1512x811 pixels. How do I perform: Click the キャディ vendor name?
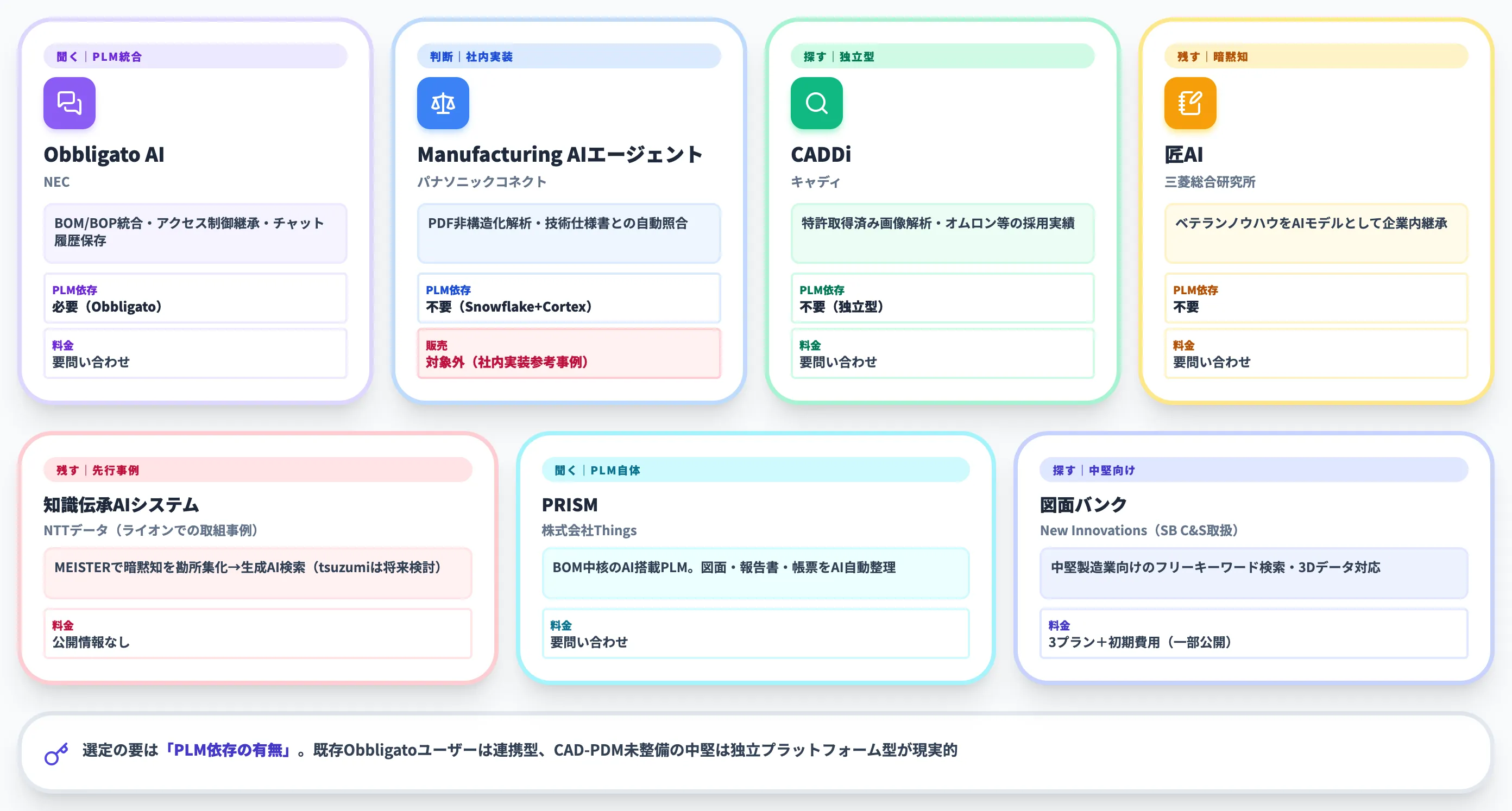click(815, 182)
